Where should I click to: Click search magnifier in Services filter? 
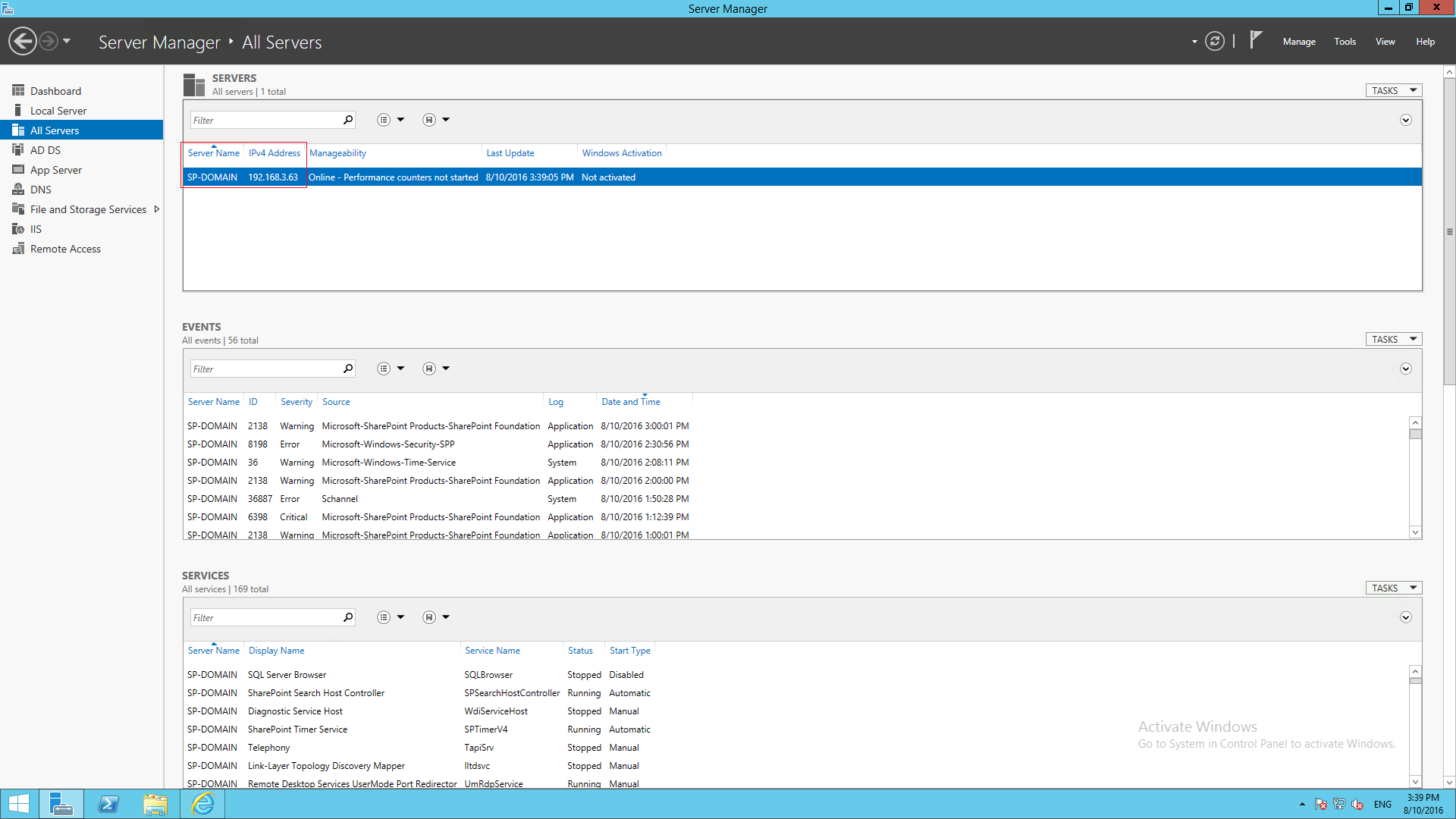[x=348, y=617]
